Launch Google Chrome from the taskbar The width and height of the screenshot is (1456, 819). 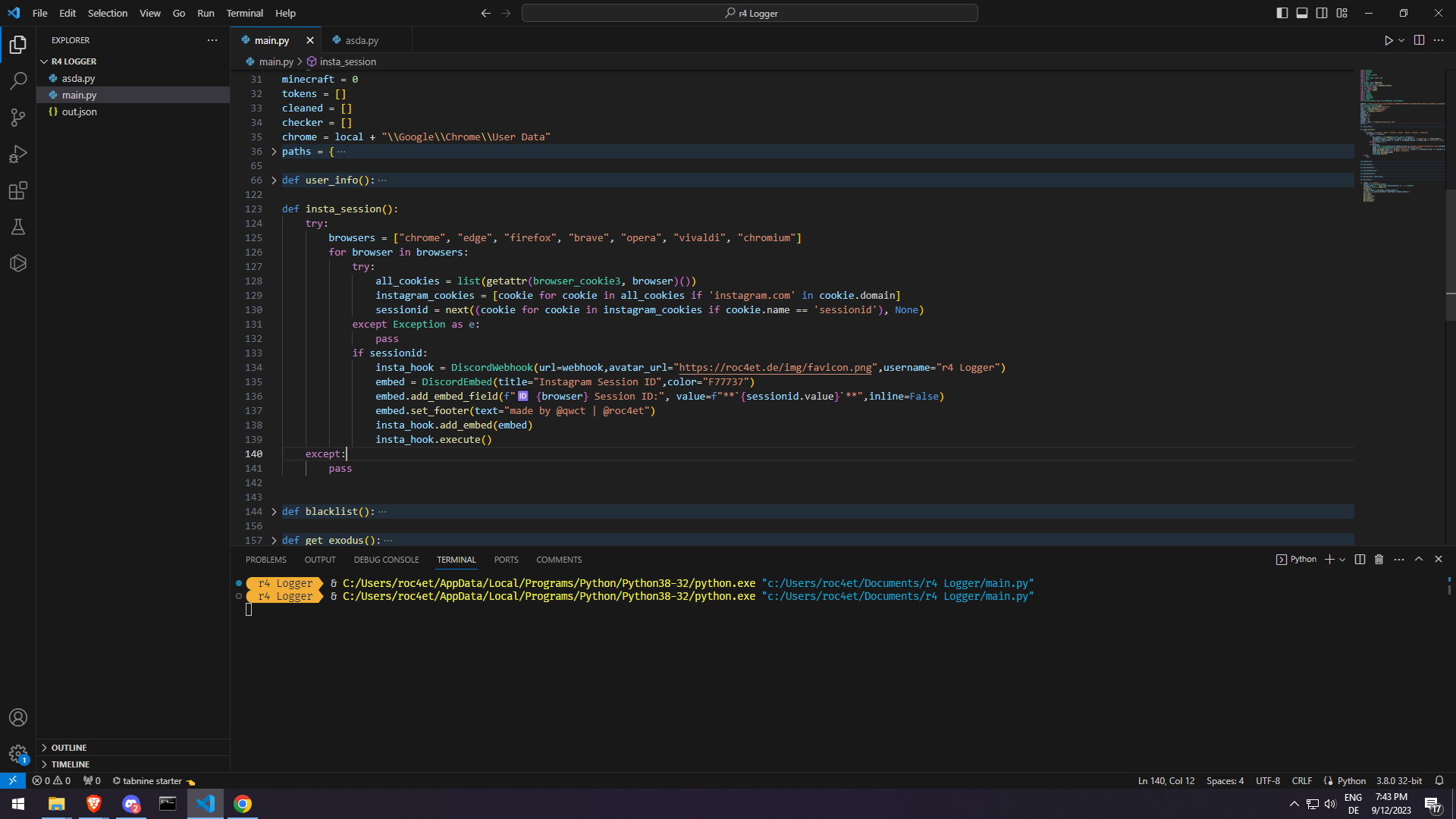click(x=243, y=804)
